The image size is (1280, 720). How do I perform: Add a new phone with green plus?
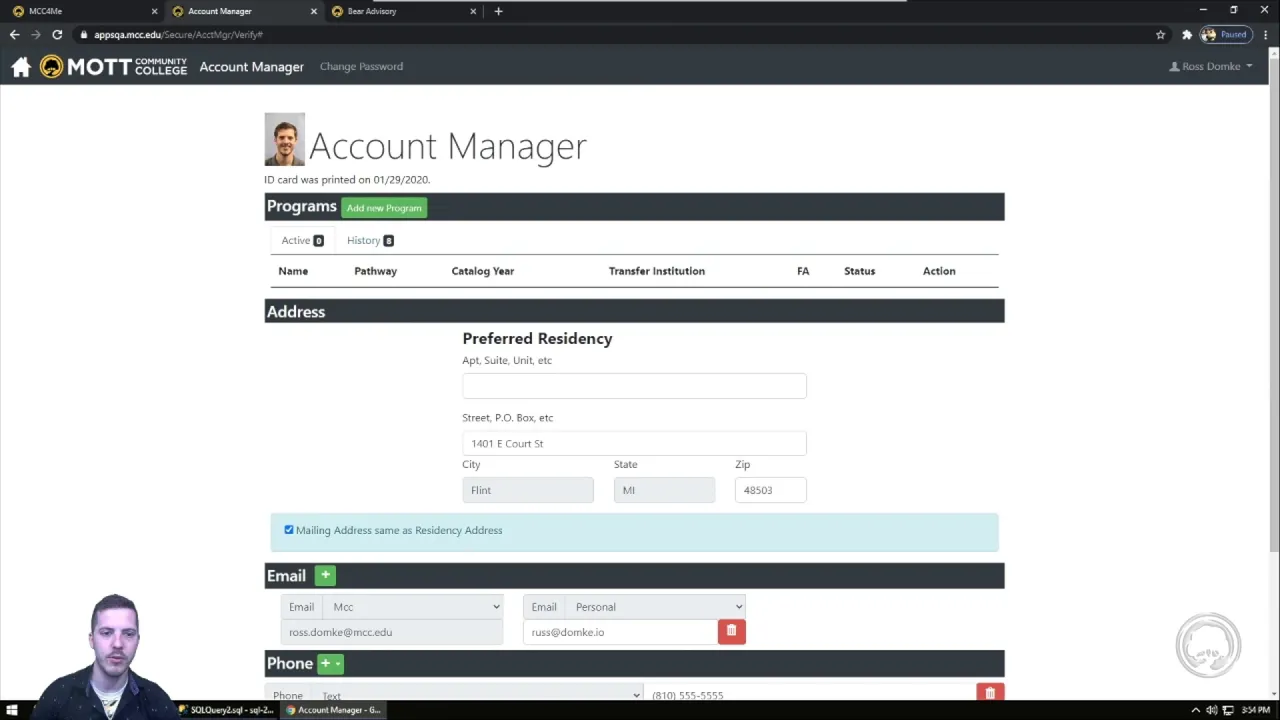tap(330, 663)
